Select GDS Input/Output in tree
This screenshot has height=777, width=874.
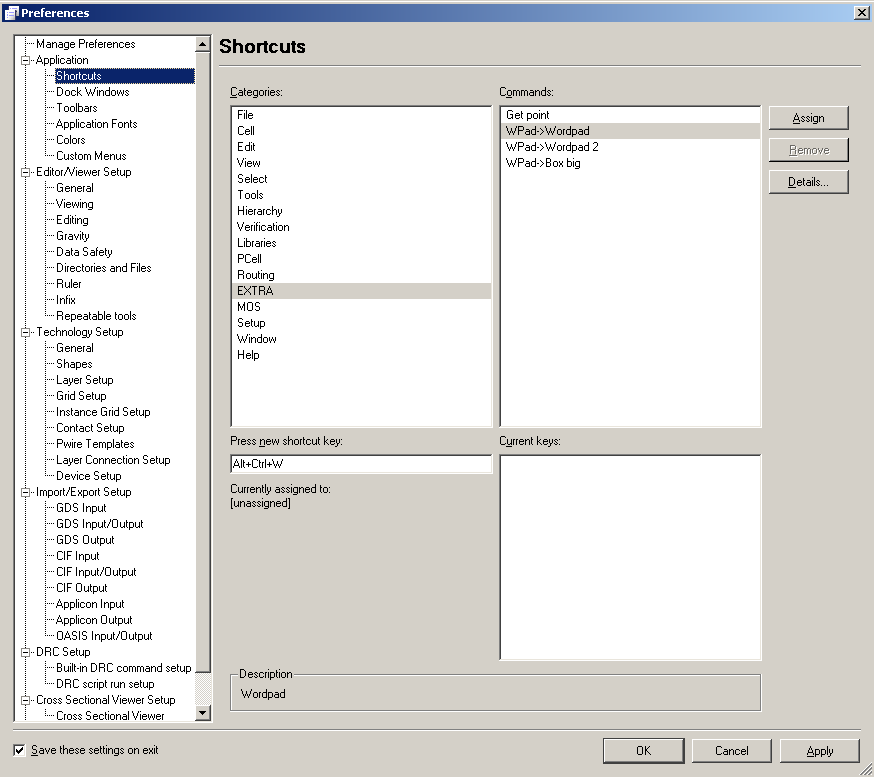coord(99,524)
